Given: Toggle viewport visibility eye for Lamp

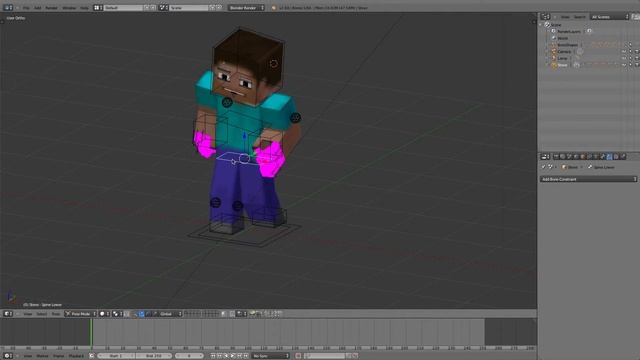Looking at the screenshot, I should pos(624,58).
